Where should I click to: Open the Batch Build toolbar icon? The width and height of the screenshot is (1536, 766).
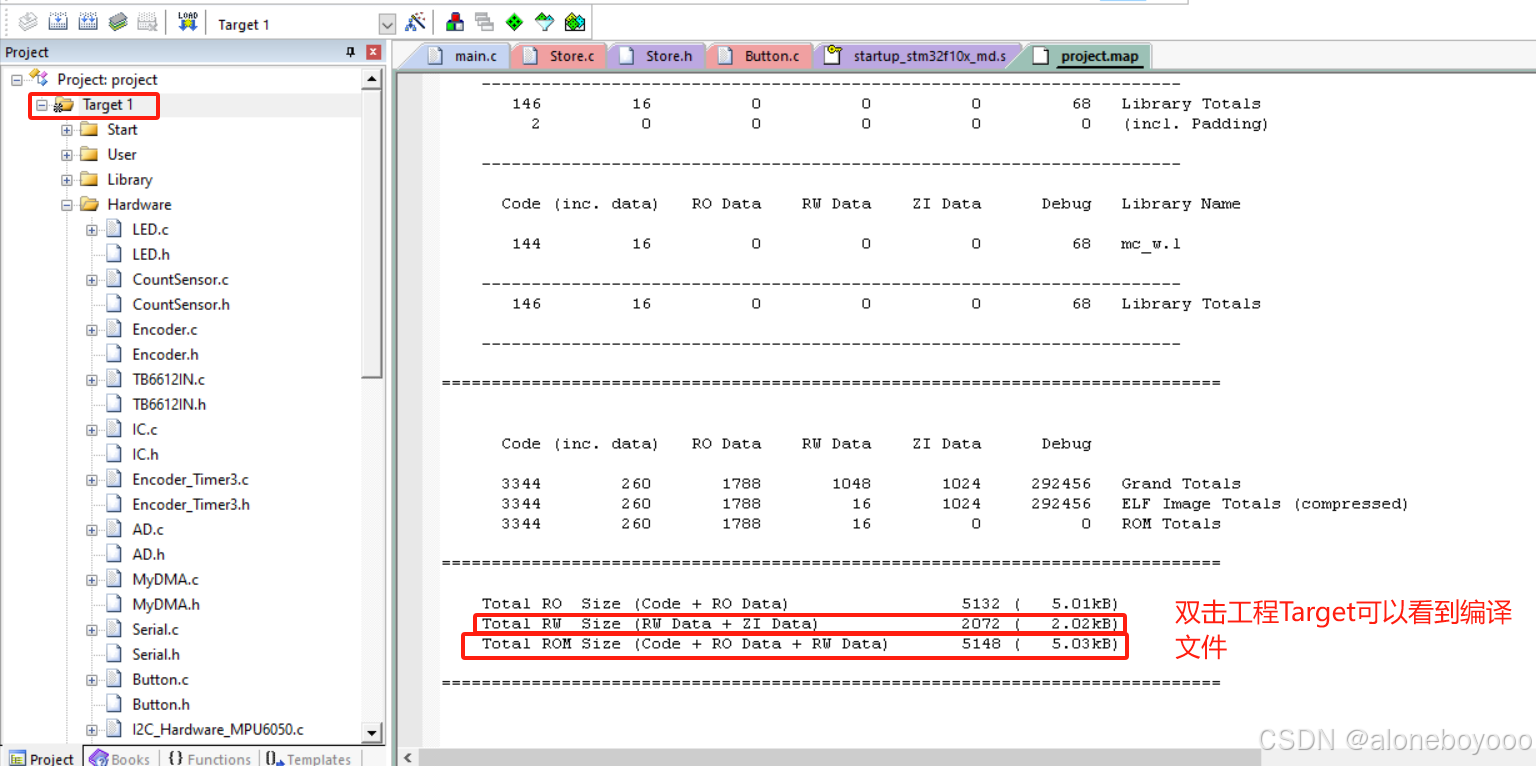coord(118,22)
